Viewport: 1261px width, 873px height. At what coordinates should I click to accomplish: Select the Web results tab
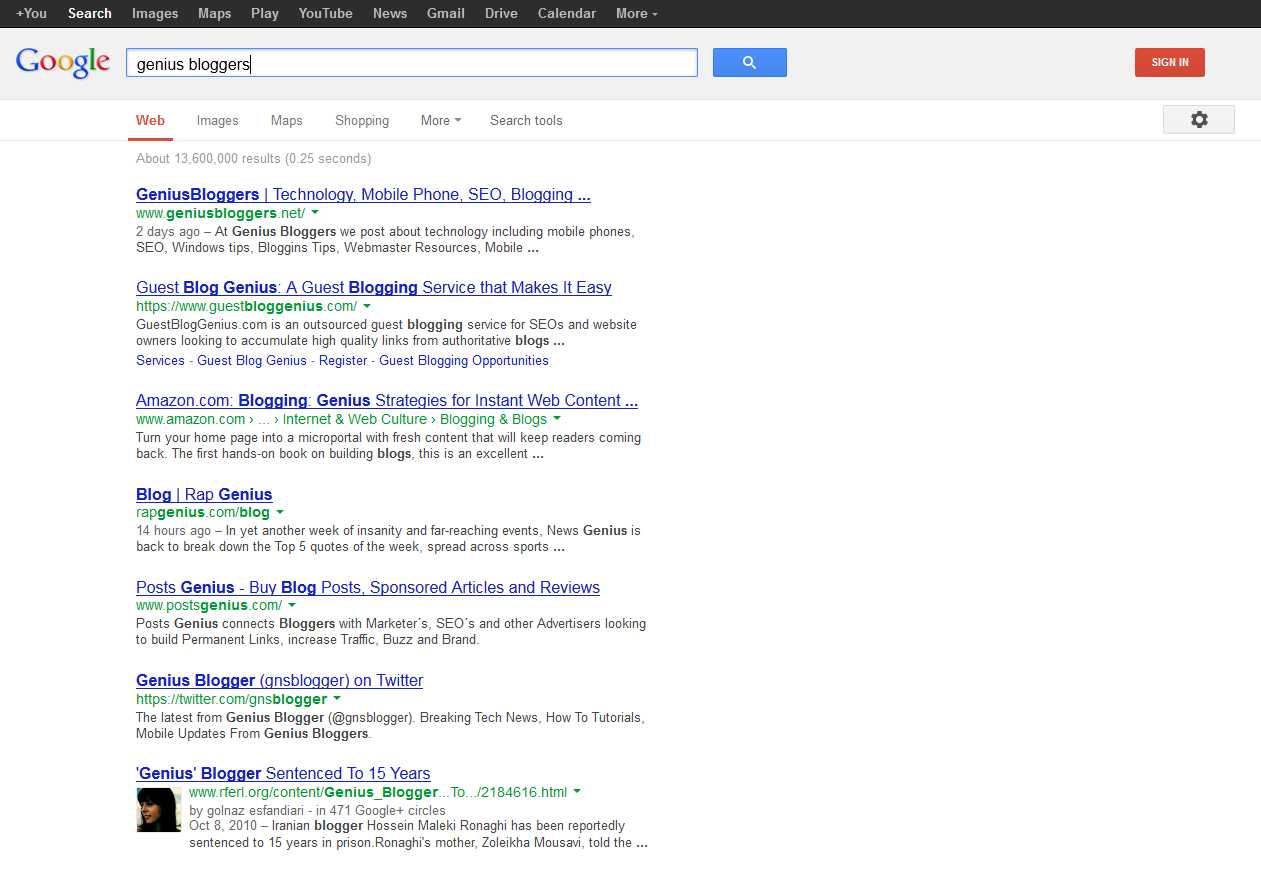tap(150, 120)
